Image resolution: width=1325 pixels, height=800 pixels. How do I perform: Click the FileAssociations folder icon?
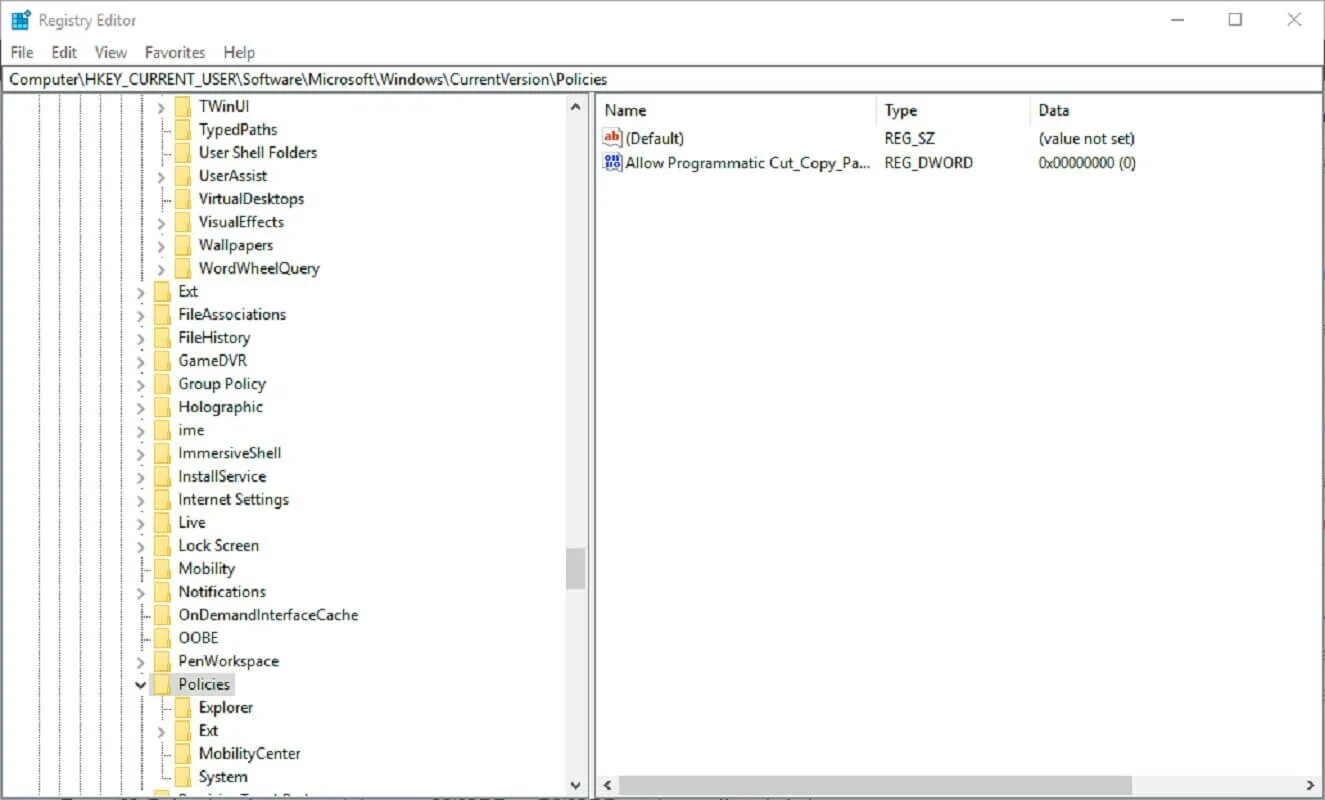pyautogui.click(x=162, y=314)
